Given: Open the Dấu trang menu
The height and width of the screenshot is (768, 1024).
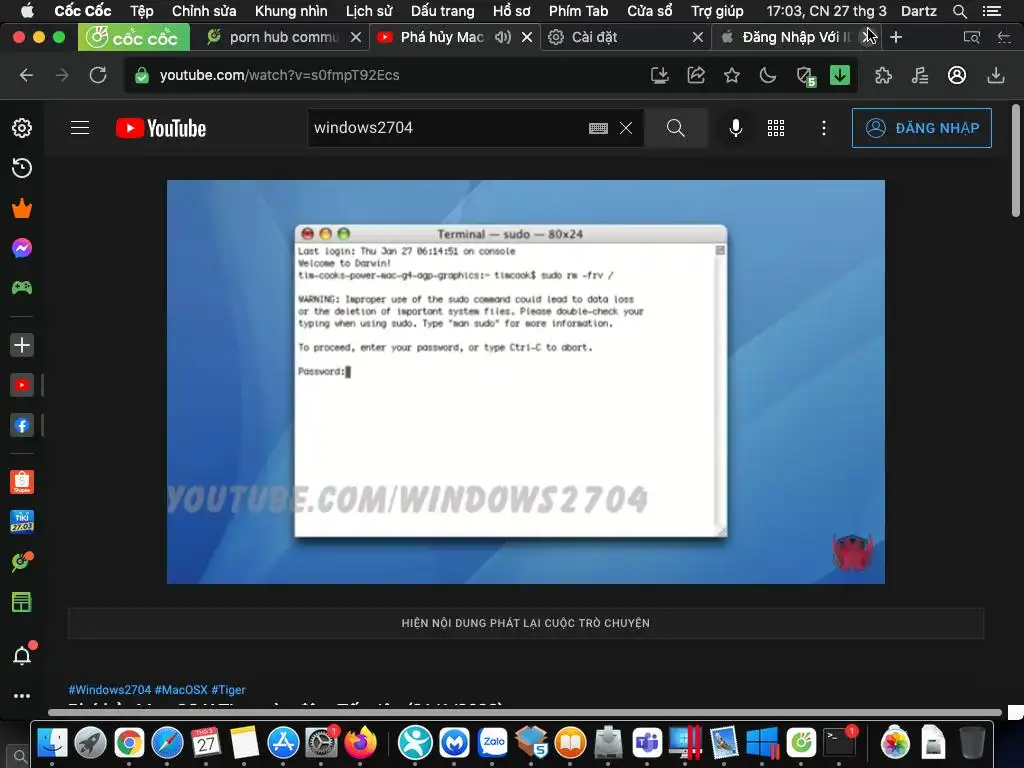Looking at the screenshot, I should click(x=442, y=11).
